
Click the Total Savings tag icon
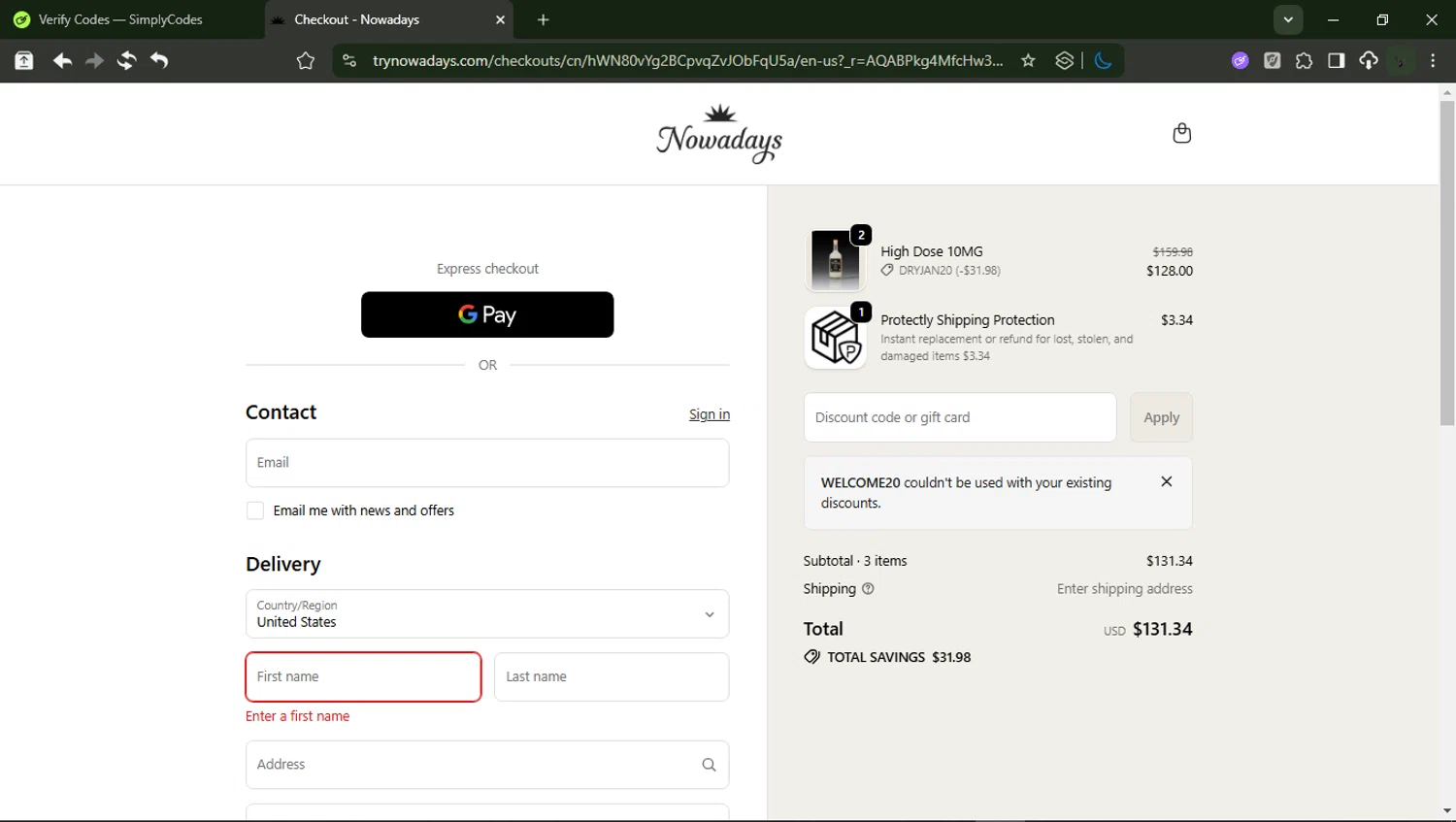click(x=811, y=657)
